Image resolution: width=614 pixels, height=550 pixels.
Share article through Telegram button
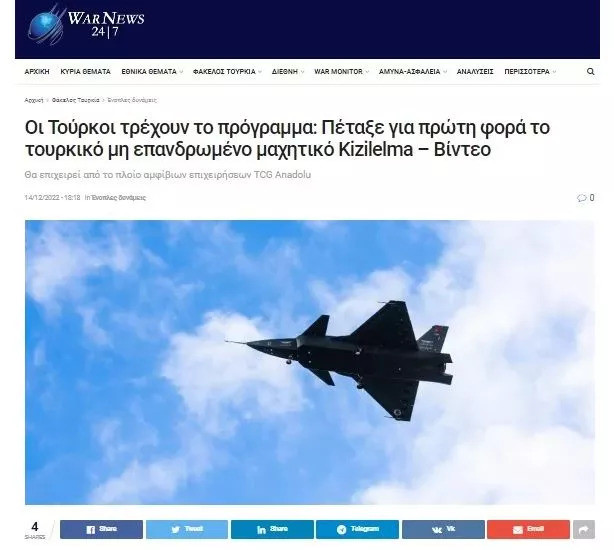pyautogui.click(x=358, y=529)
